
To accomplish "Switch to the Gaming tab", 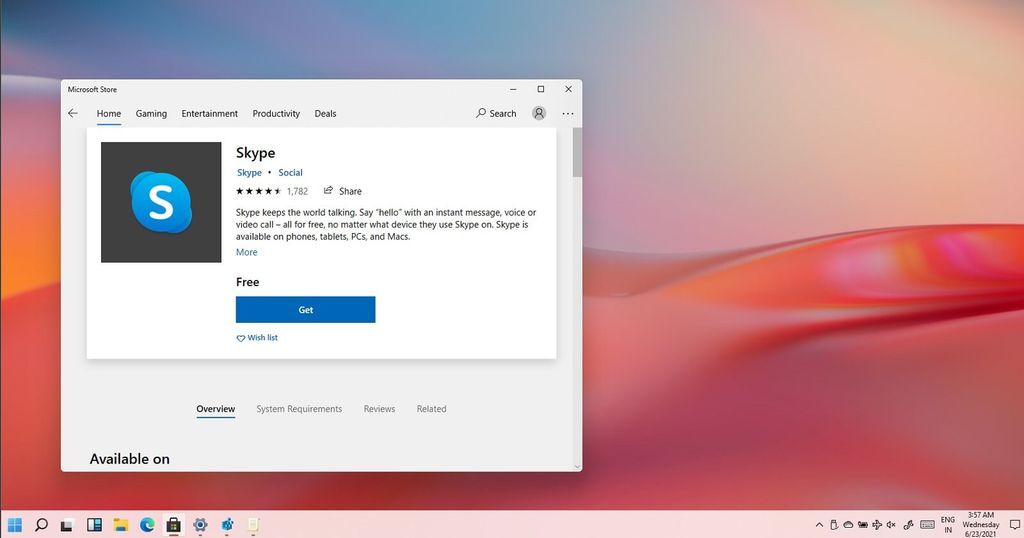I will [x=151, y=114].
